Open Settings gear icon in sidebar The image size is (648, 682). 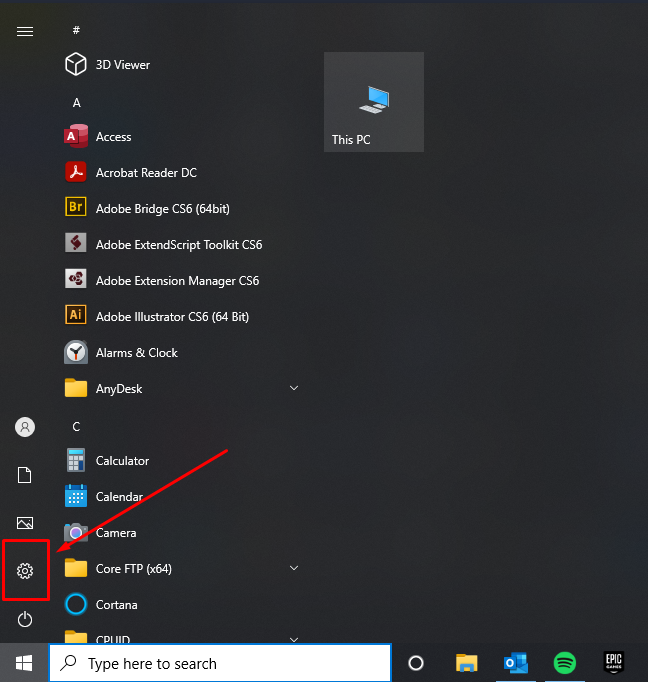pos(25,571)
